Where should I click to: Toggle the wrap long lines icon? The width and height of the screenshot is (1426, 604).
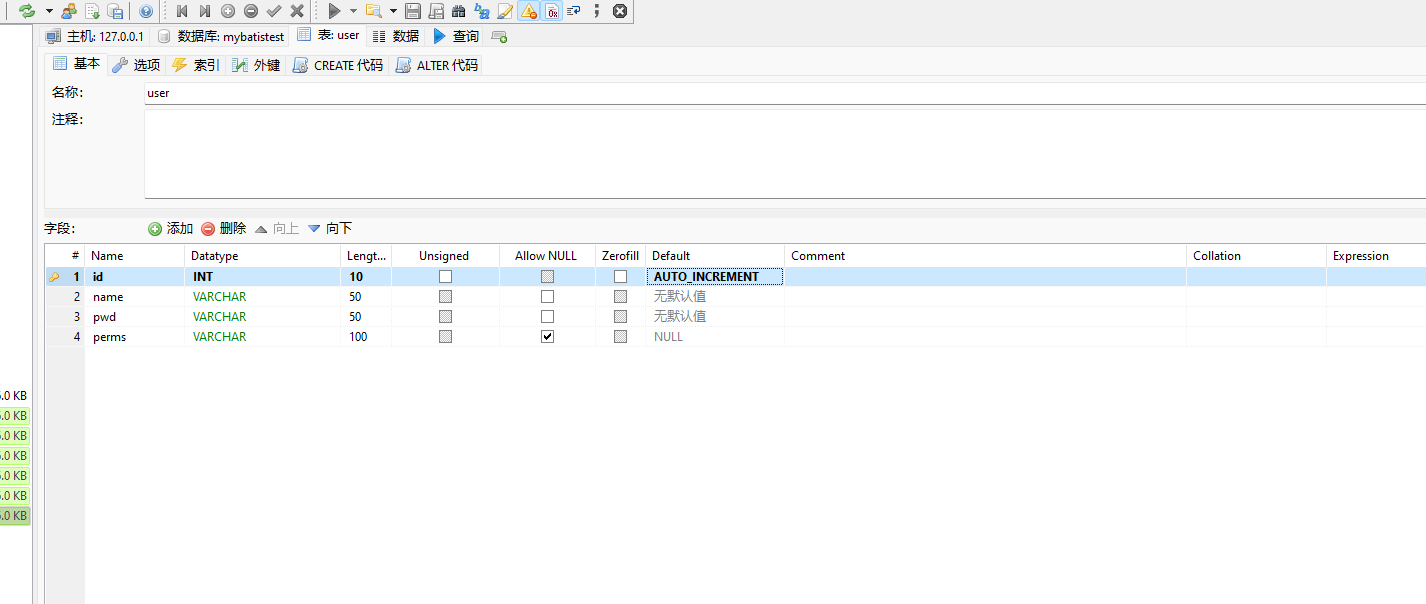tap(574, 11)
